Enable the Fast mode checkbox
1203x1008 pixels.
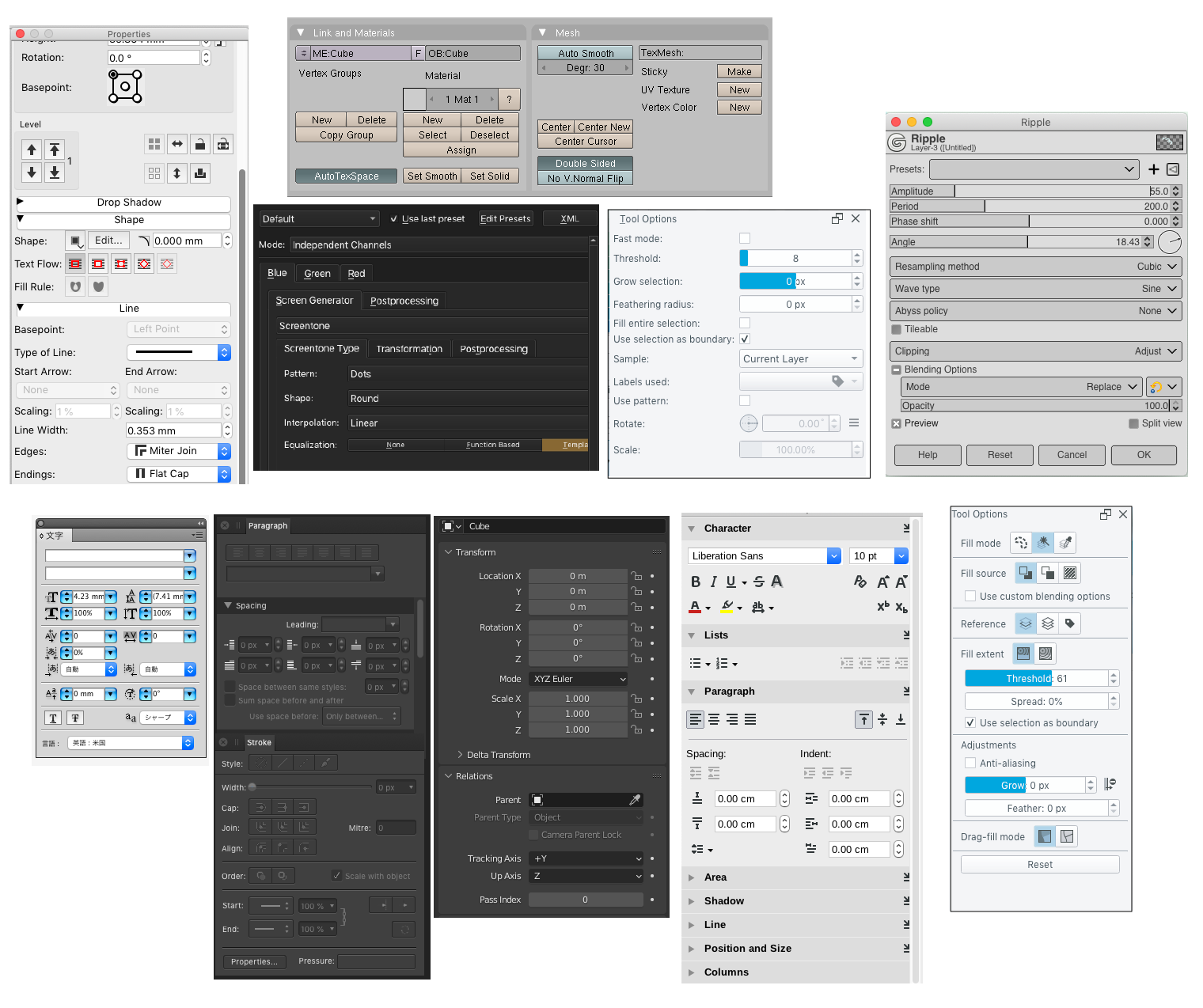click(x=745, y=238)
